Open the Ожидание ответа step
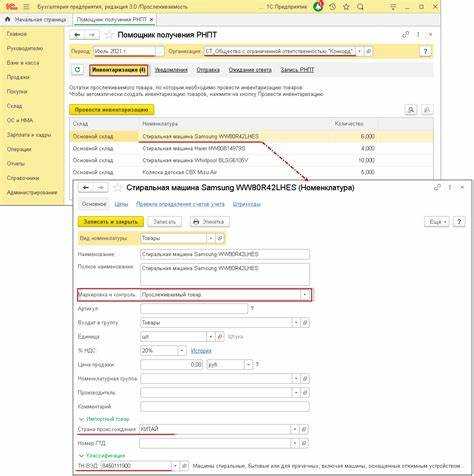This screenshot has width=474, height=476. coord(250,70)
